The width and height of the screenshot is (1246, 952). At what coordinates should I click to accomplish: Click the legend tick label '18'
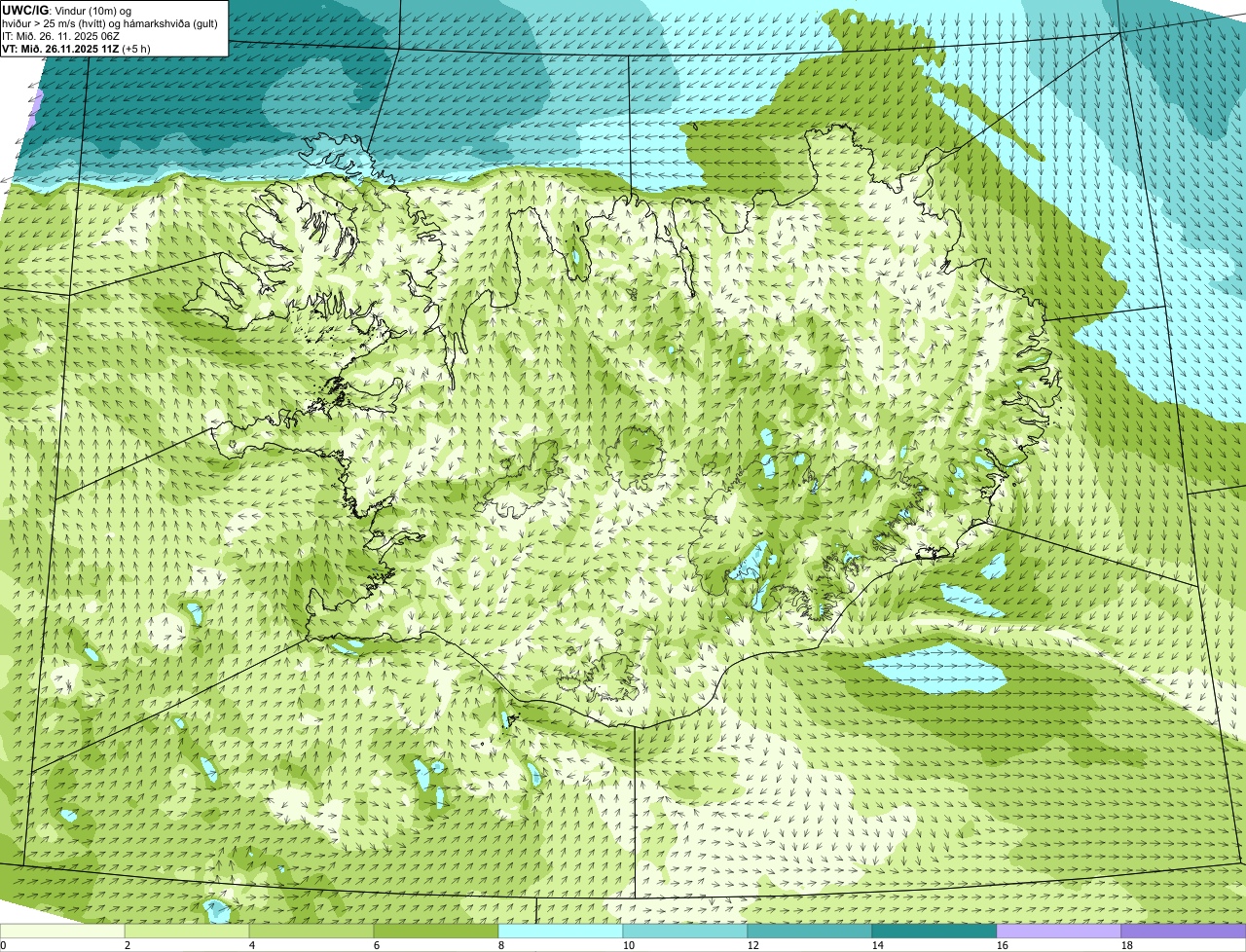tap(1127, 945)
